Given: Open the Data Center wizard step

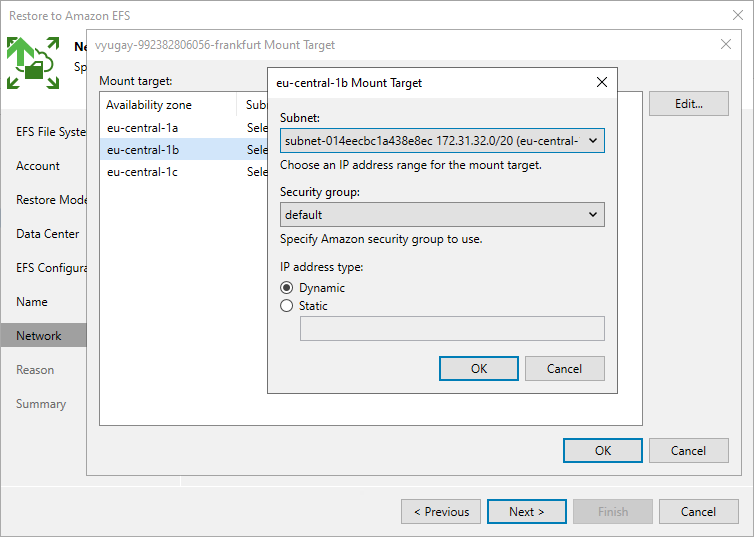Looking at the screenshot, I should coord(48,234).
